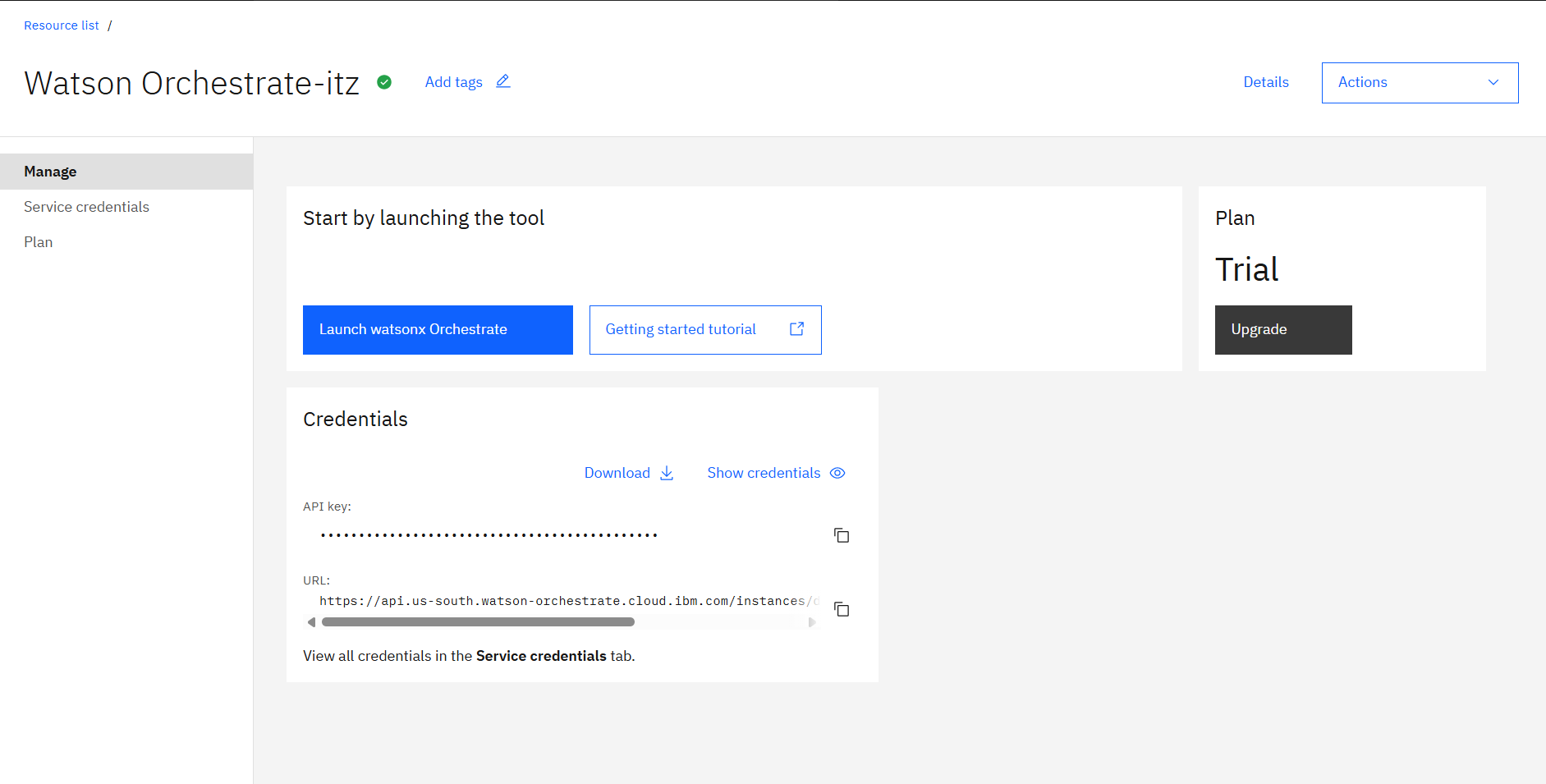Viewport: 1546px width, 784px height.
Task: Click the bold Service credentials text in note
Action: 541,656
